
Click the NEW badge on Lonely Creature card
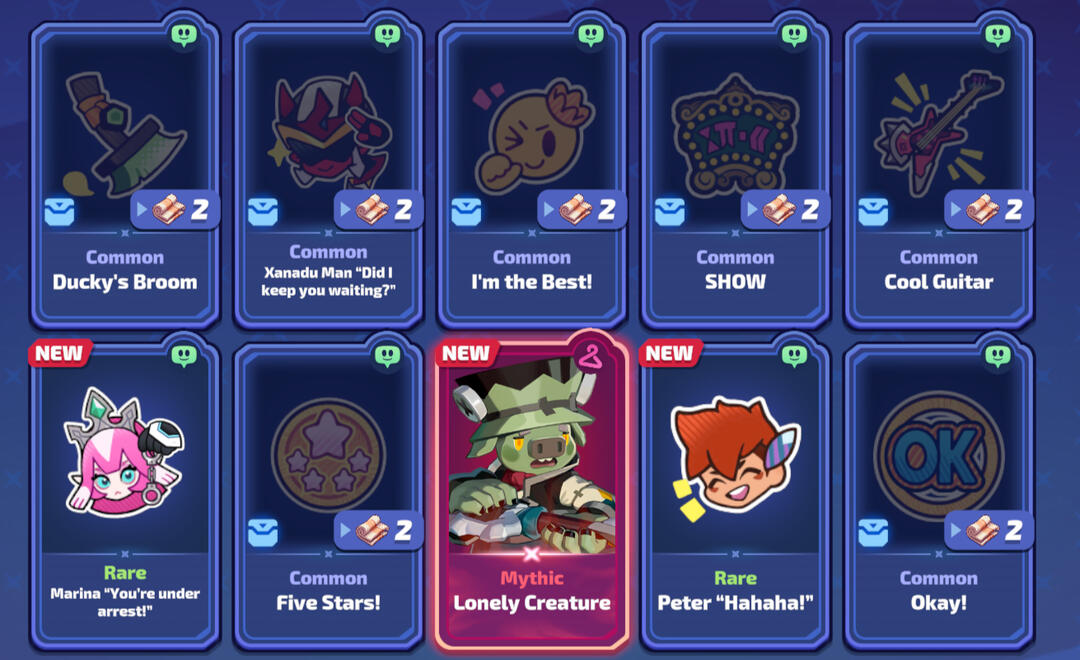[466, 353]
